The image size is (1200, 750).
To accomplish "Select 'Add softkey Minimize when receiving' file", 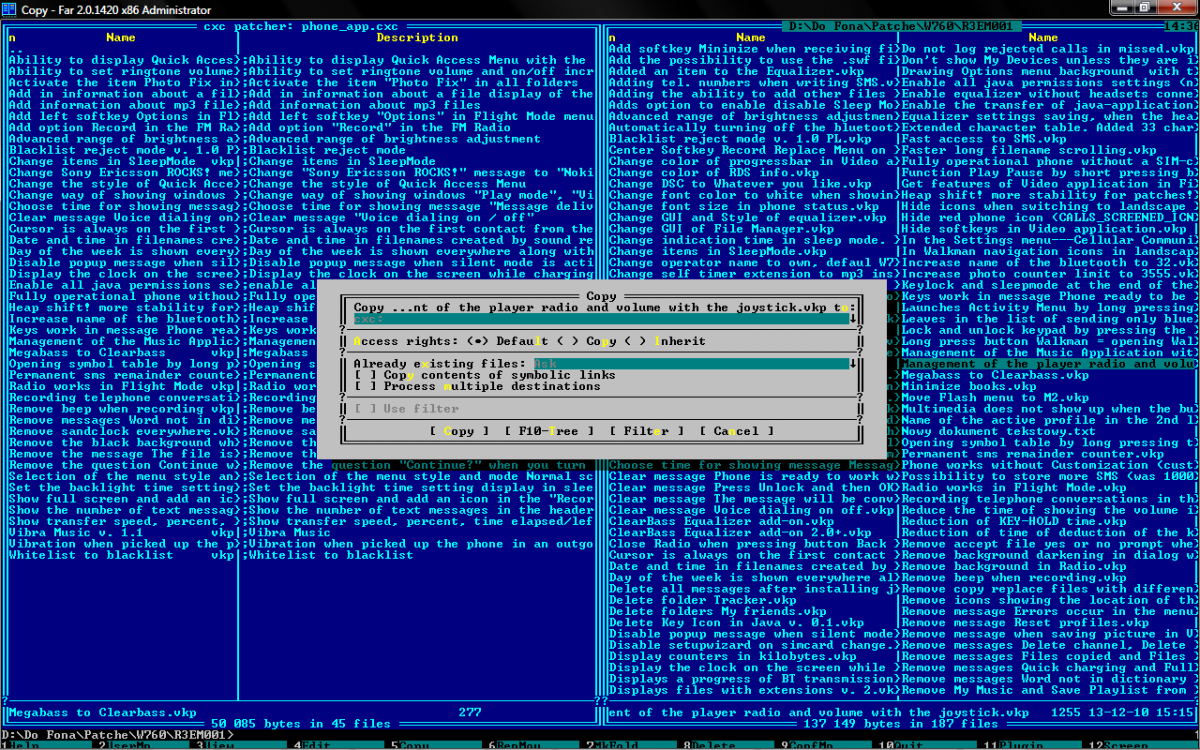I will 752,49.
